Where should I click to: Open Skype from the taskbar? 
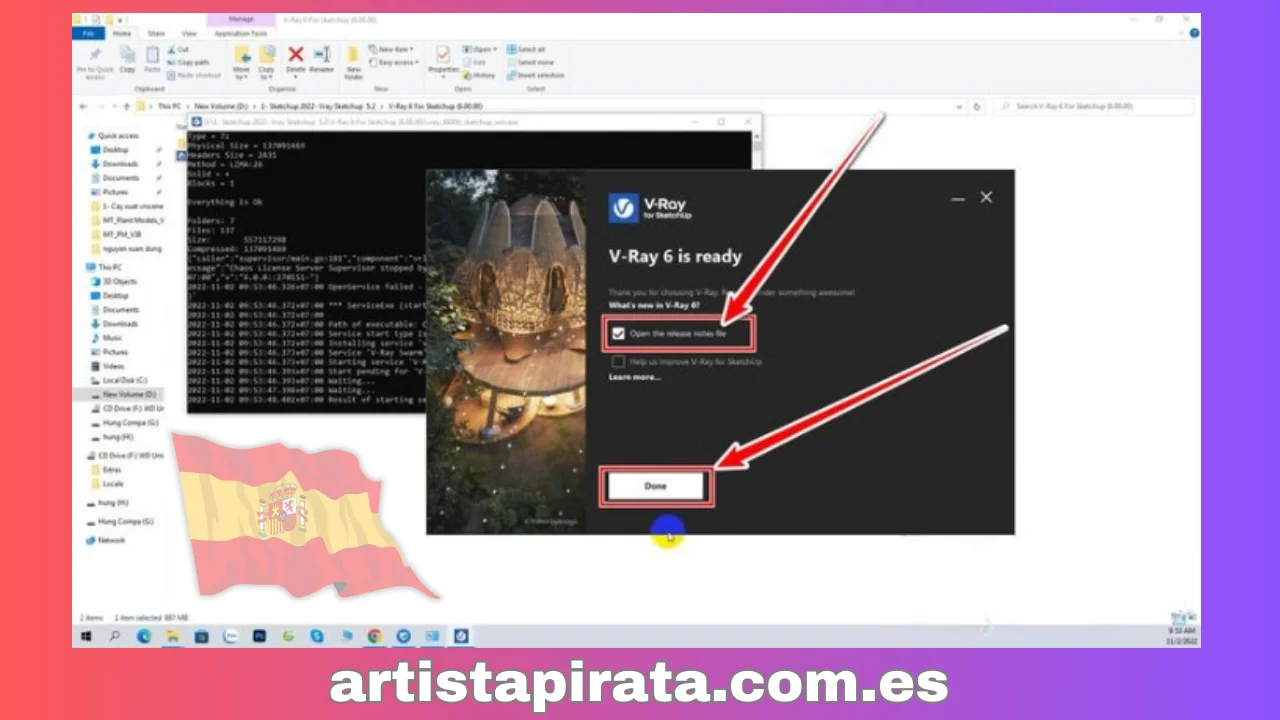(317, 636)
